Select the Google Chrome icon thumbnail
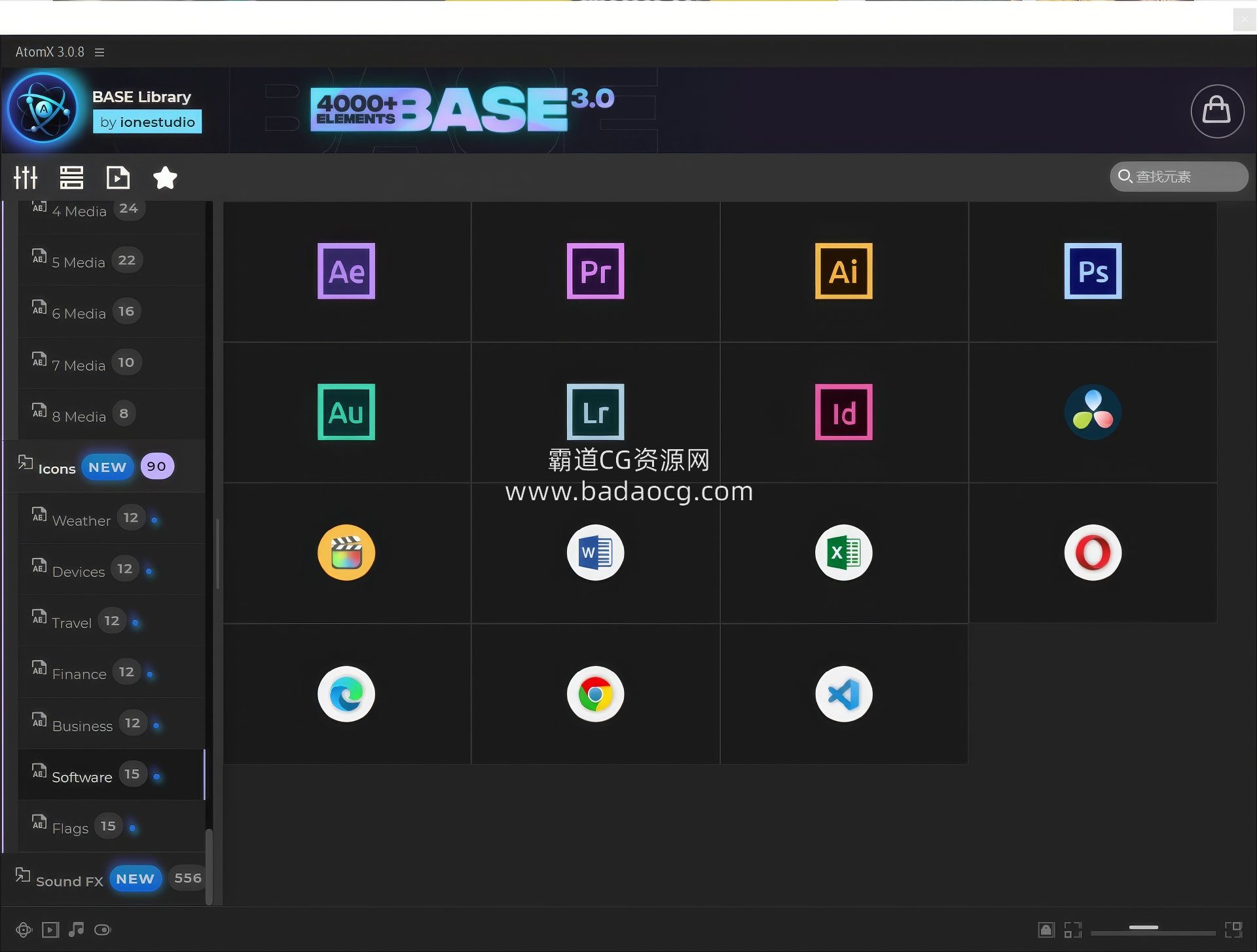This screenshot has width=1257, height=952. [595, 694]
